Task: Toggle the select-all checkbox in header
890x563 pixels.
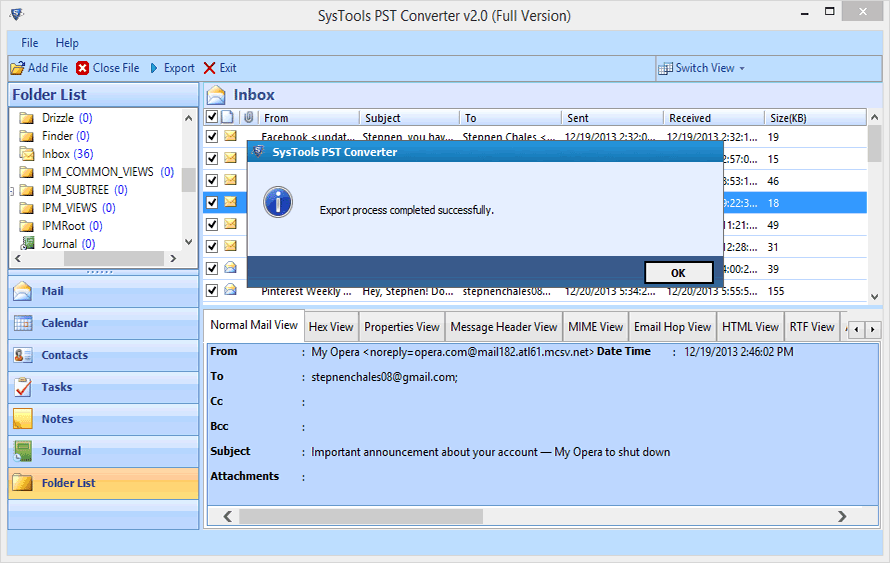Action: pos(211,117)
